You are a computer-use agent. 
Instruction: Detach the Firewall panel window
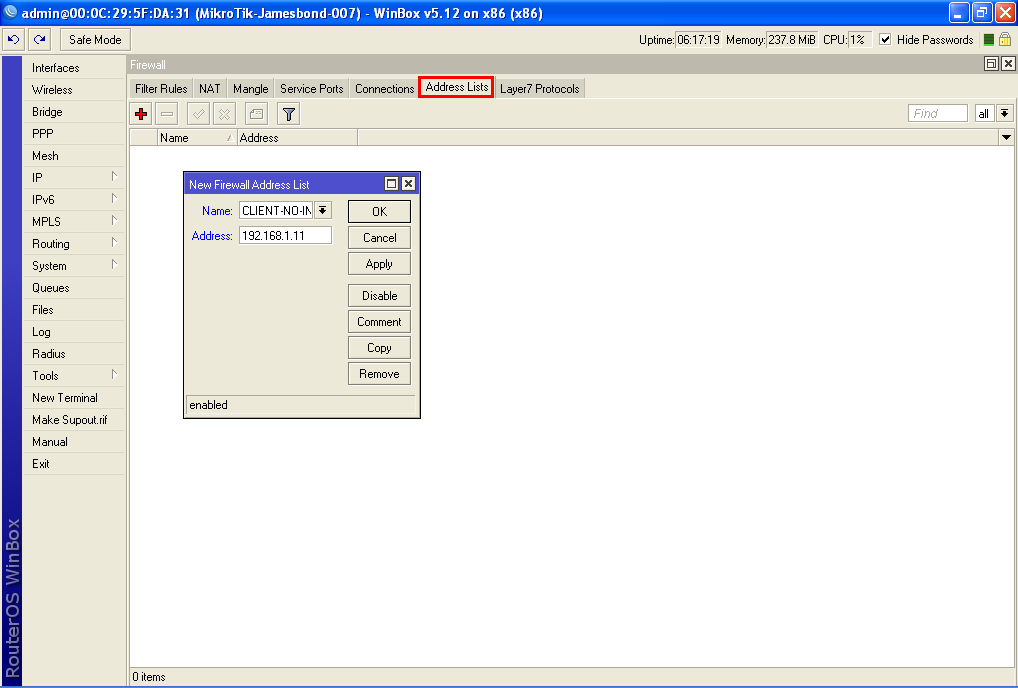click(x=991, y=64)
